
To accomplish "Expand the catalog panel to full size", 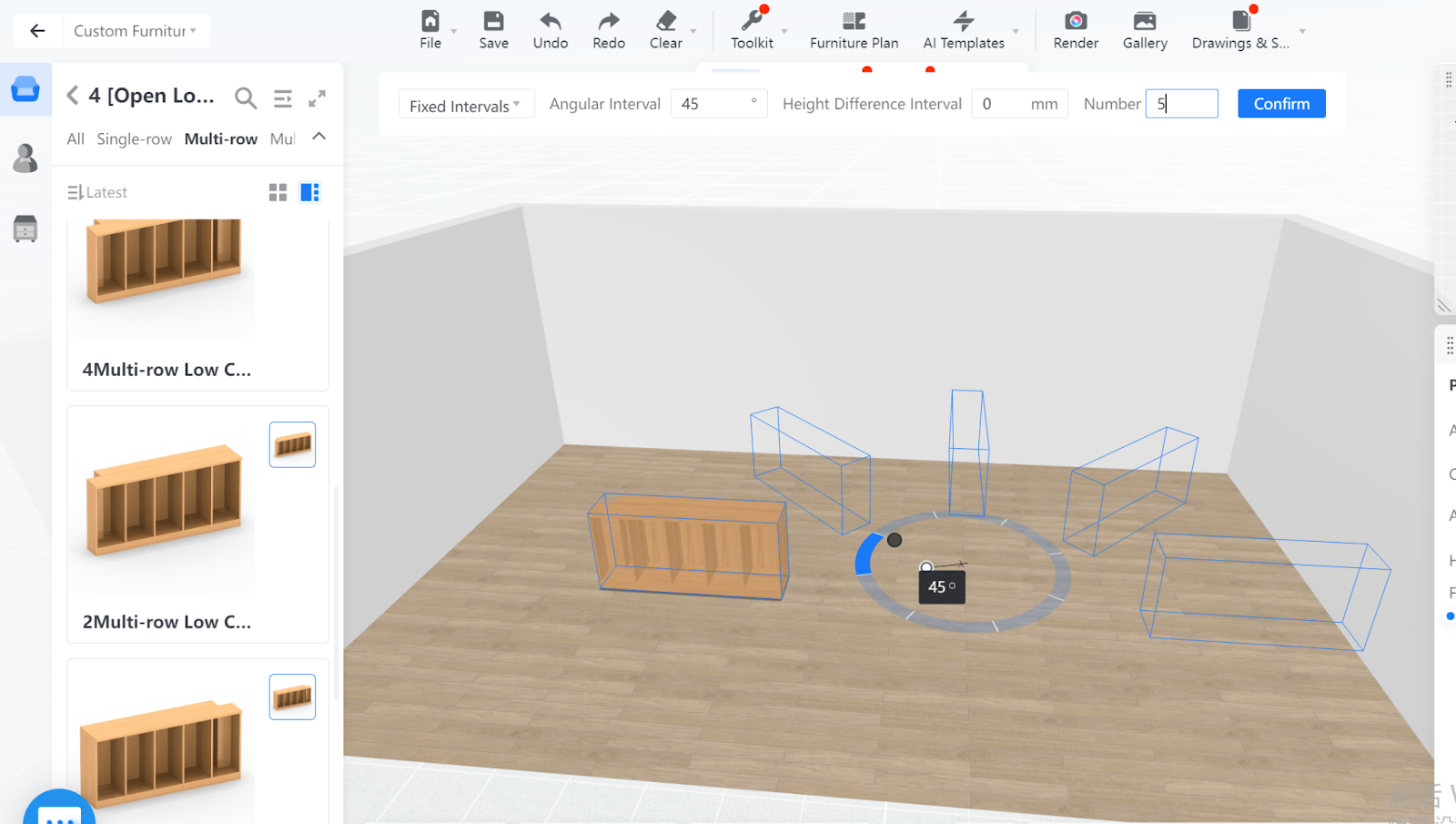I will click(317, 97).
